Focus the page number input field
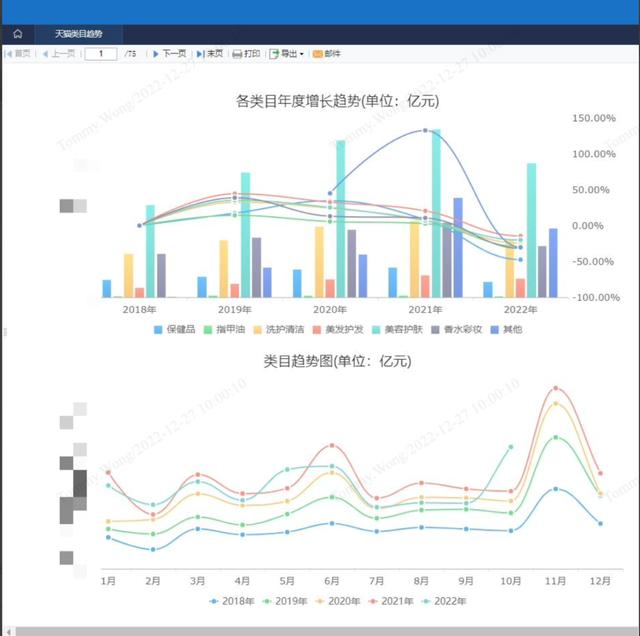Image resolution: width=640 pixels, height=636 pixels. point(101,53)
